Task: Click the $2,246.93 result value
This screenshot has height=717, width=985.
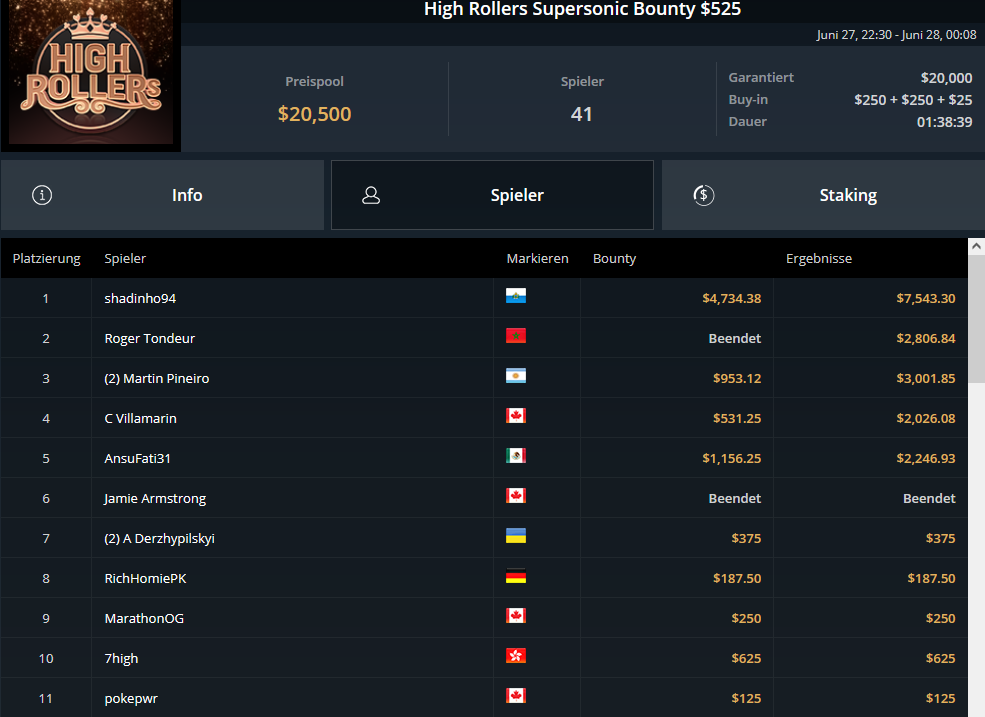Action: coord(925,458)
